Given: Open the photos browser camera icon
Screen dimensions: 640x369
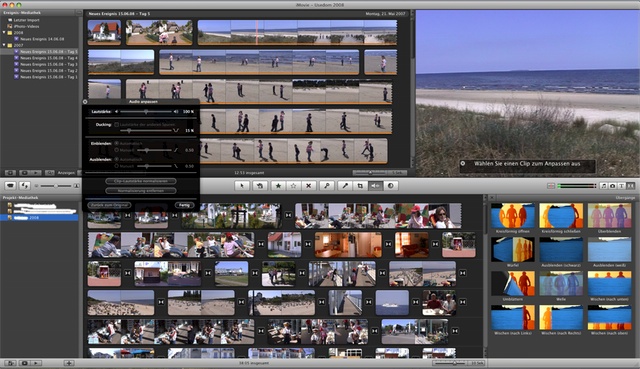Looking at the screenshot, I should pos(613,186).
